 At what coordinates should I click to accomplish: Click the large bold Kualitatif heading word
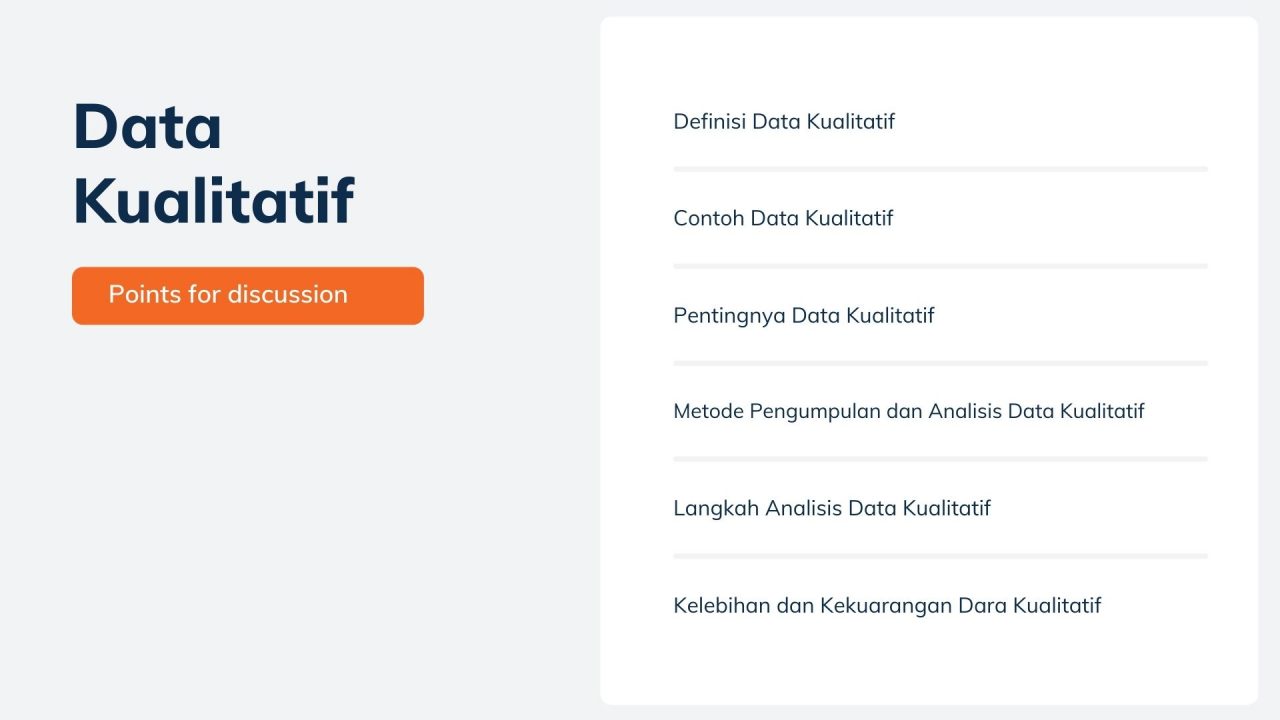pos(213,200)
